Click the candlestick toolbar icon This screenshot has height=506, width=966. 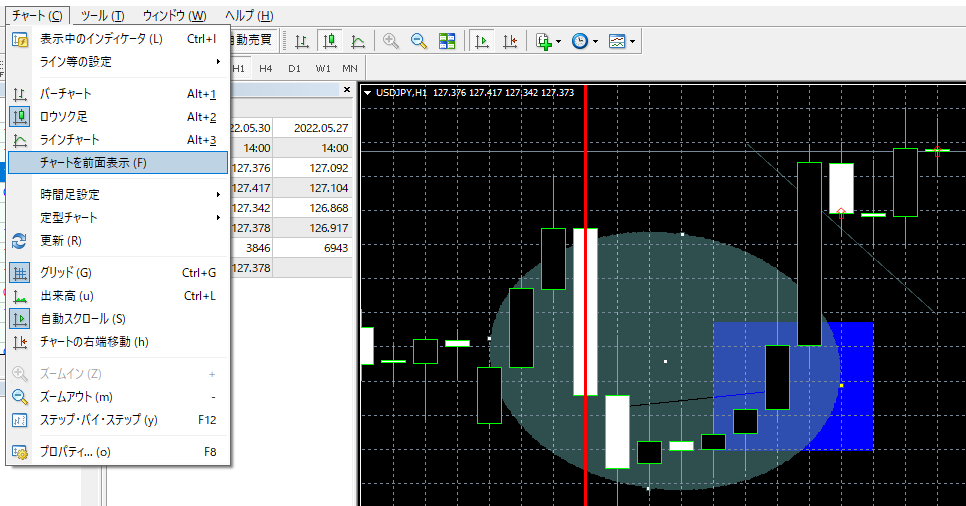click(x=329, y=41)
